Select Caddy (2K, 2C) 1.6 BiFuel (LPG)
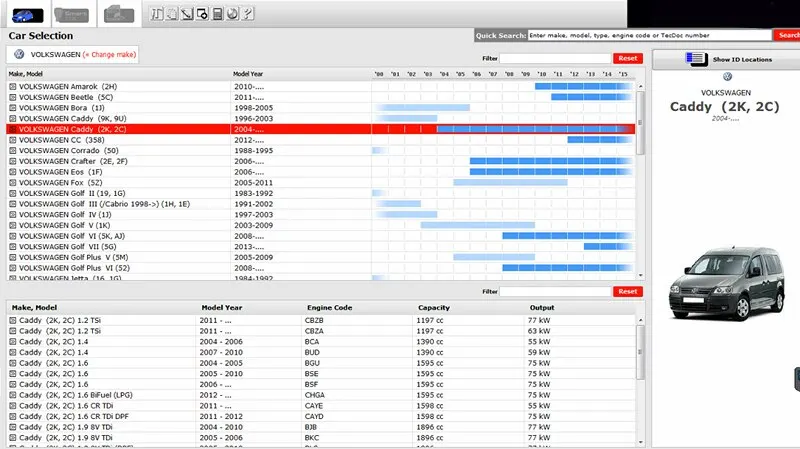800x449 pixels. [76, 395]
